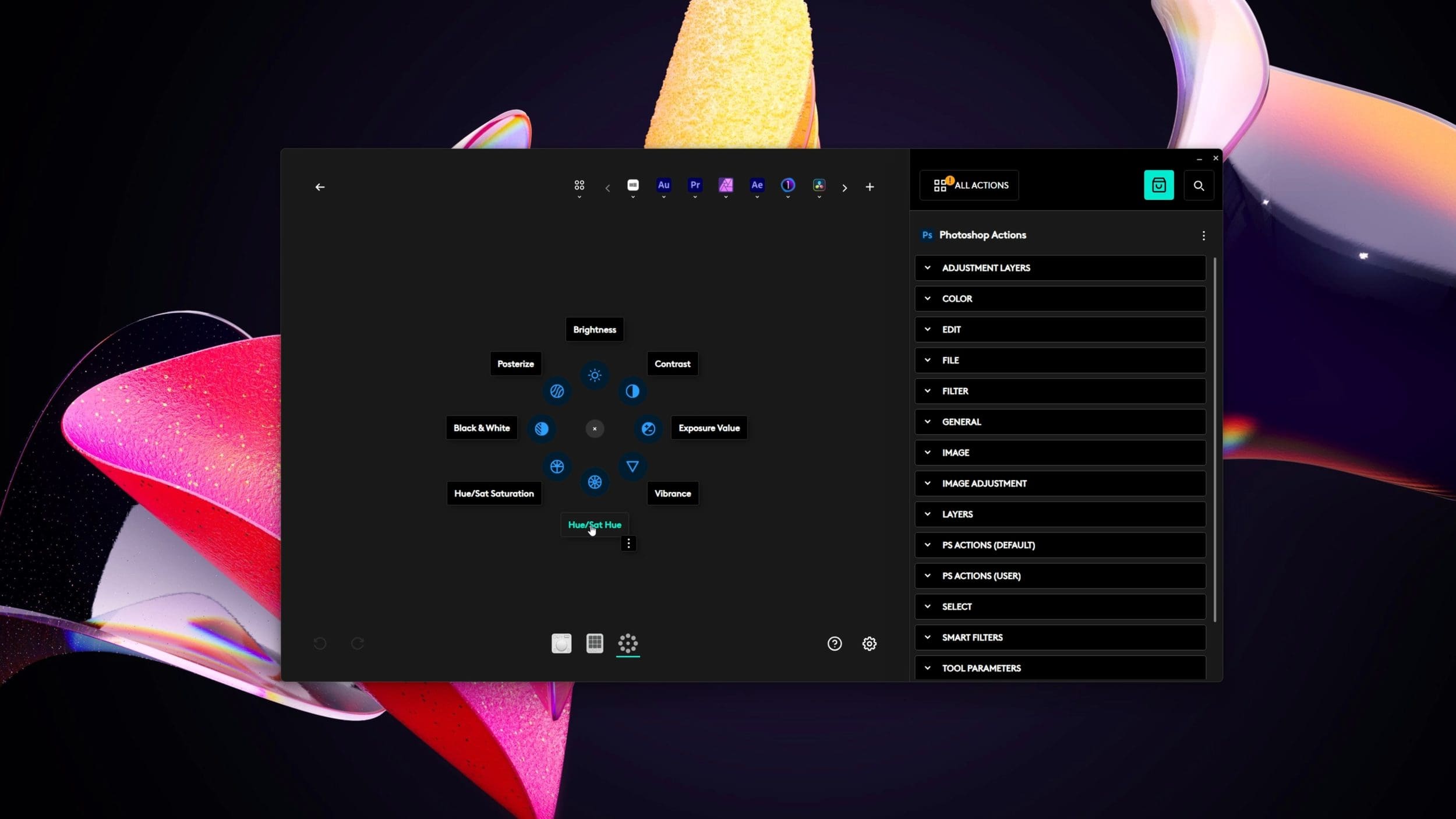The image size is (1456, 819).
Task: Expand the FILTER category
Action: (x=1060, y=391)
